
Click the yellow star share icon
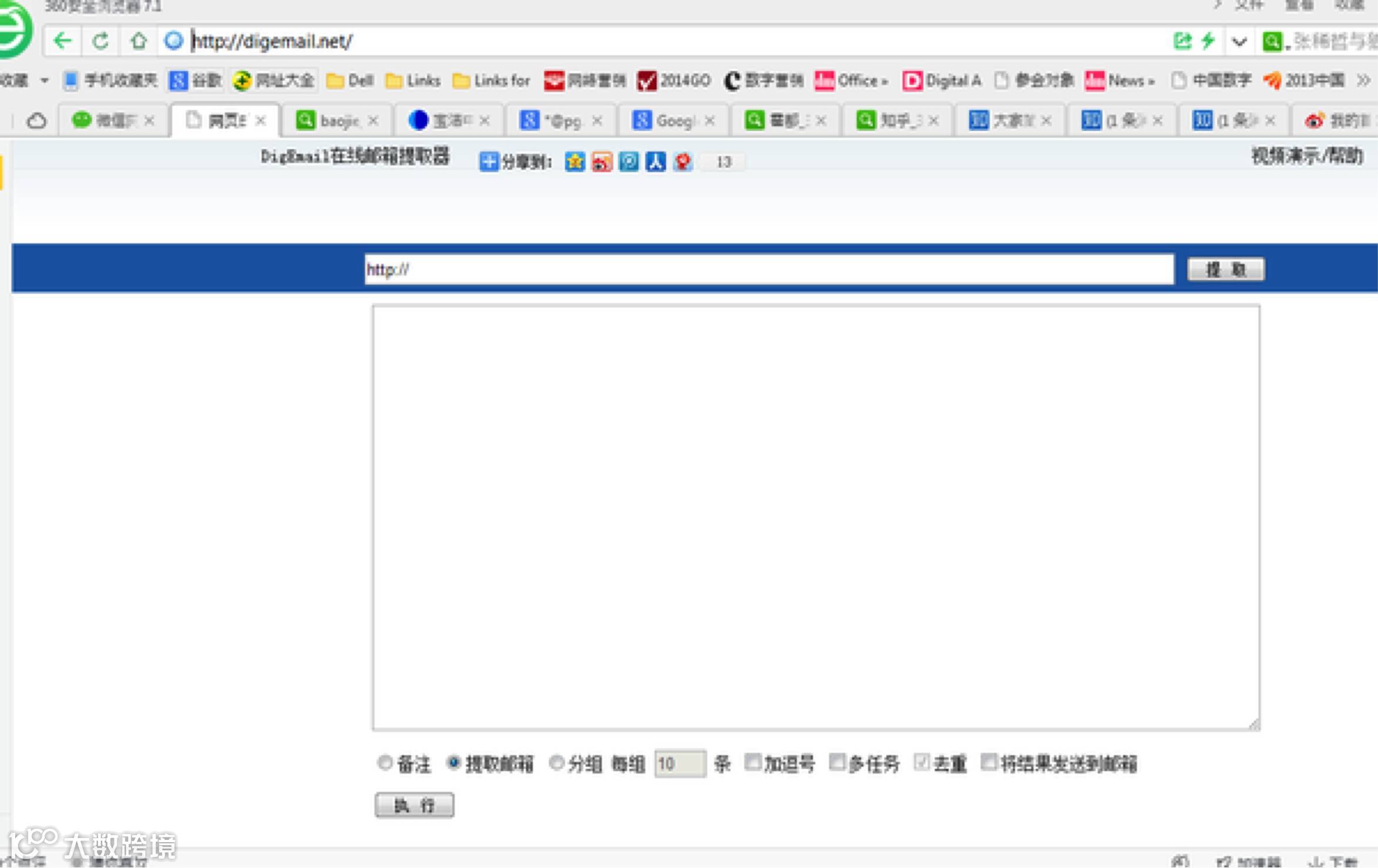pyautogui.click(x=574, y=162)
